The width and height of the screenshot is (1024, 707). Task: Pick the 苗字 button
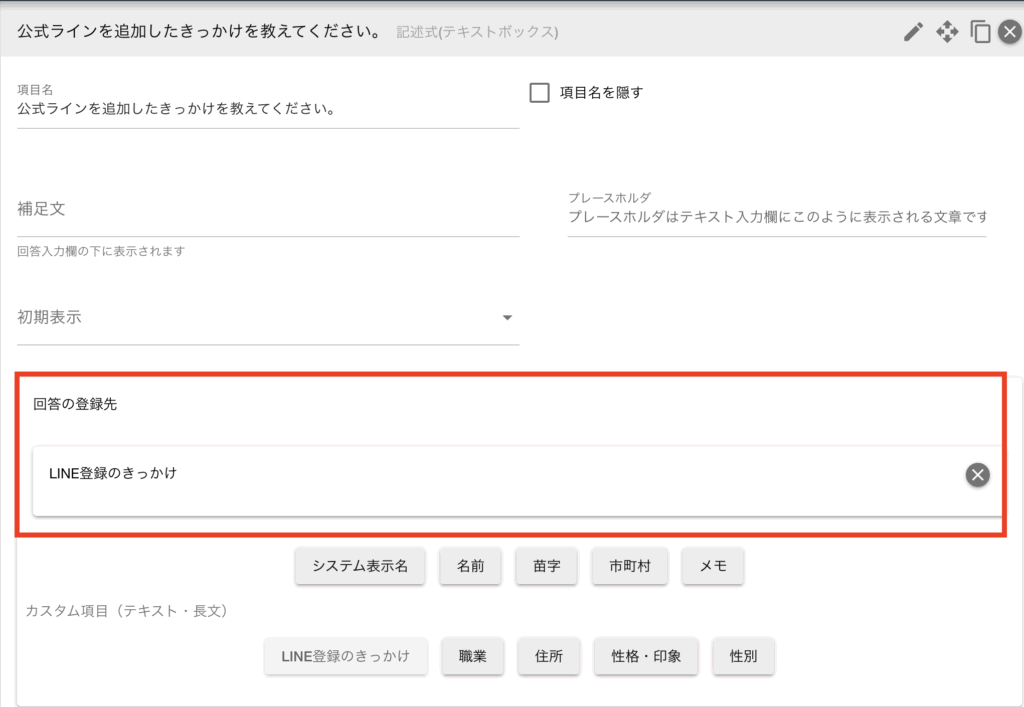pyautogui.click(x=547, y=566)
